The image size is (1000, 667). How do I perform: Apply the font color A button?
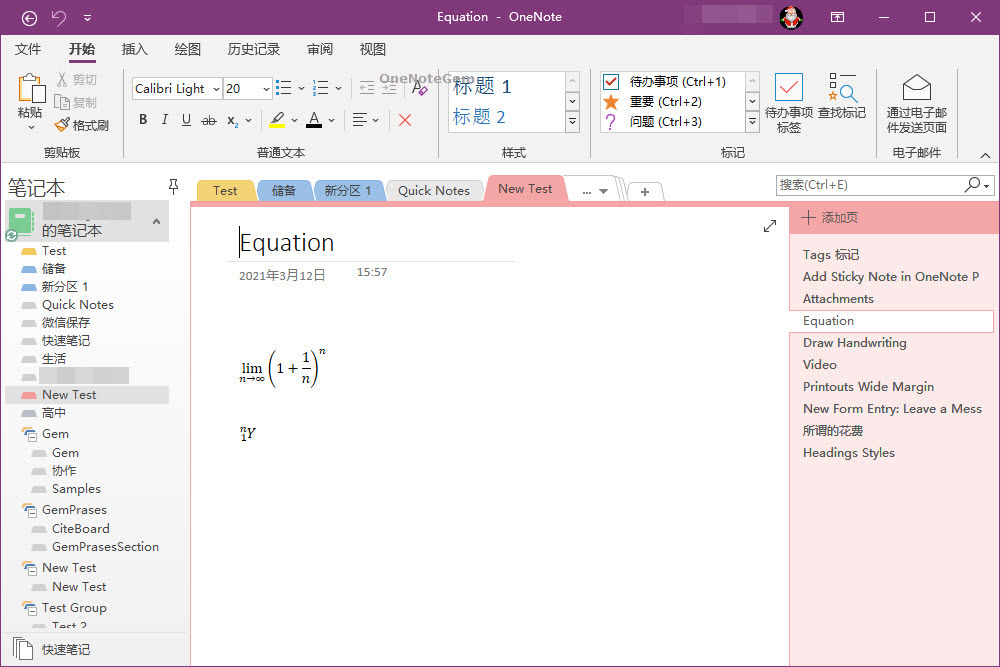tap(314, 120)
